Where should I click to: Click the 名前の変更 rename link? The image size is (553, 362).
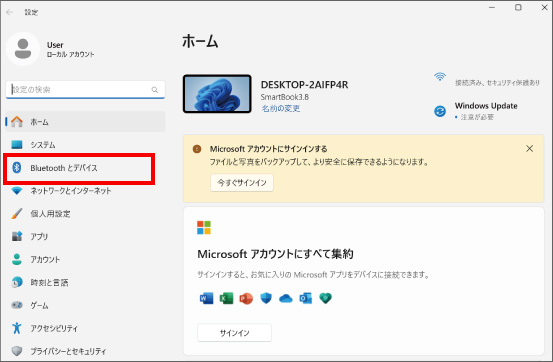pyautogui.click(x=281, y=109)
